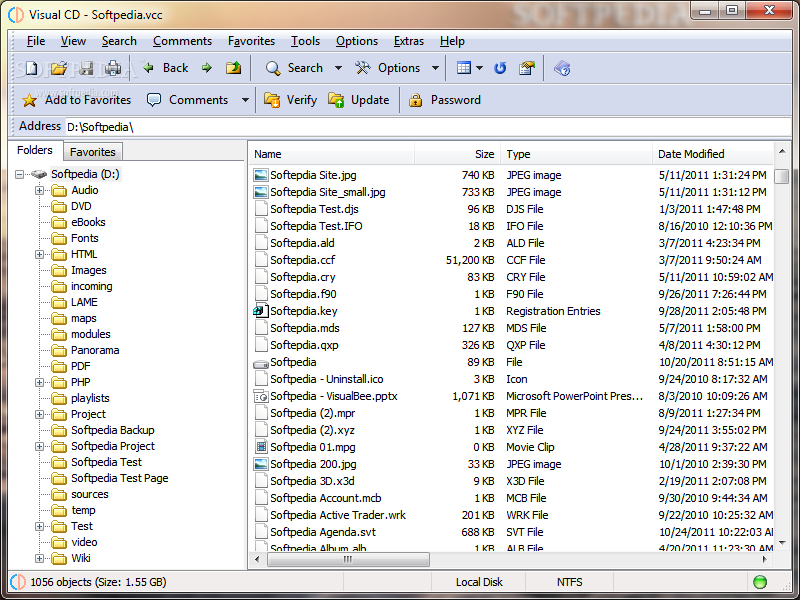The image size is (800, 600).
Task: Open the Search dropdown arrow
Action: coord(338,68)
